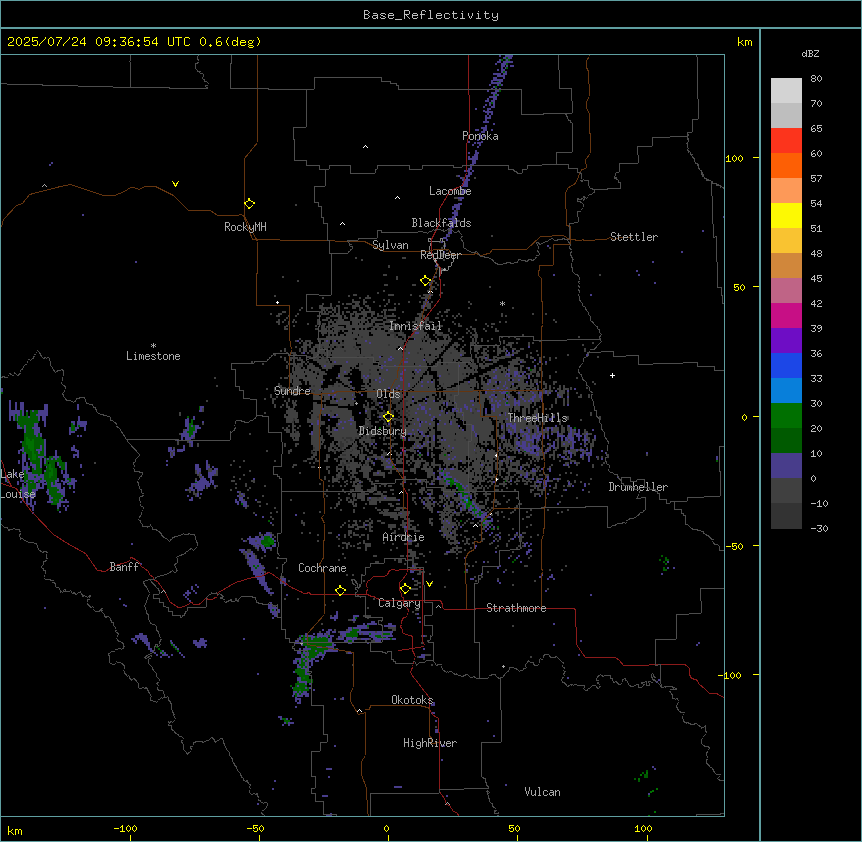Select the 45 dBZ pink legend swatch
The height and width of the screenshot is (842, 862).
point(786,291)
